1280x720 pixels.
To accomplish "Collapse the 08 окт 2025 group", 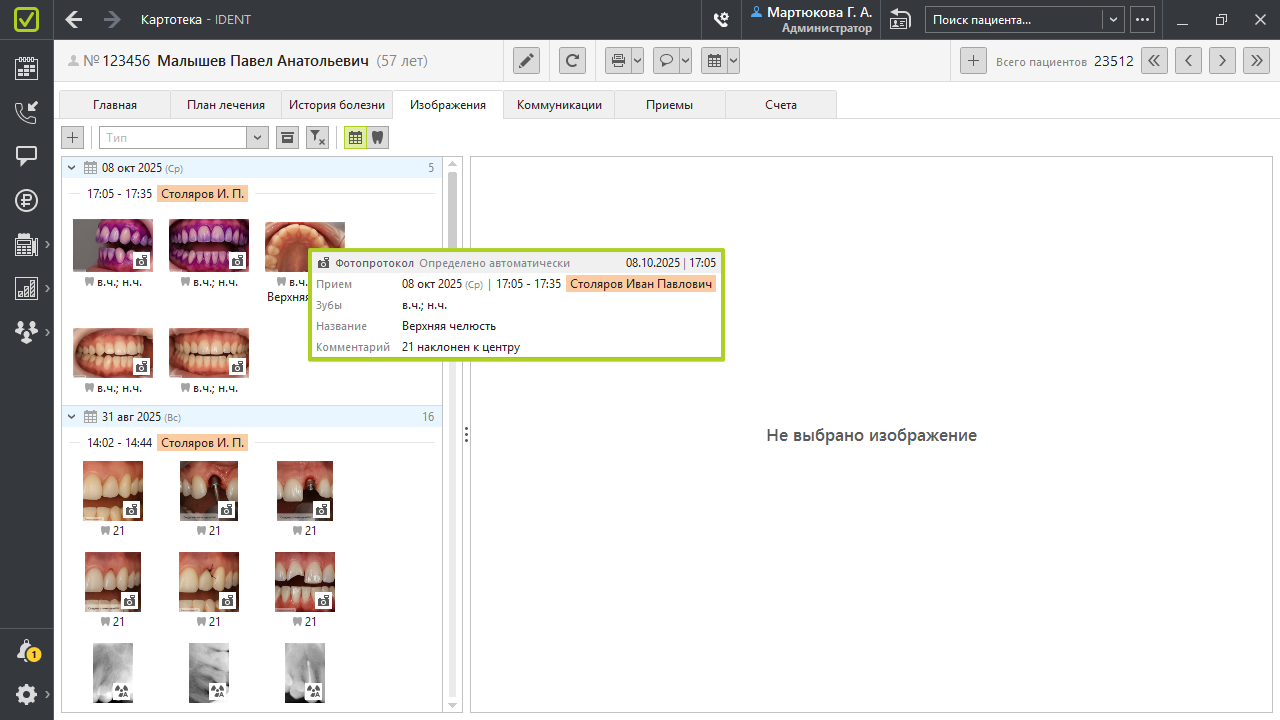I will pyautogui.click(x=71, y=168).
